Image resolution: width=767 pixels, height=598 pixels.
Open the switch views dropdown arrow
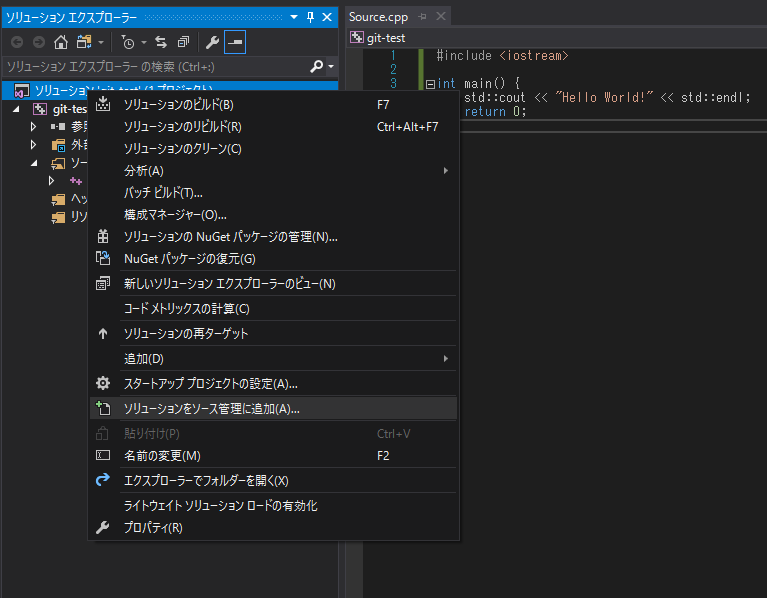click(101, 43)
